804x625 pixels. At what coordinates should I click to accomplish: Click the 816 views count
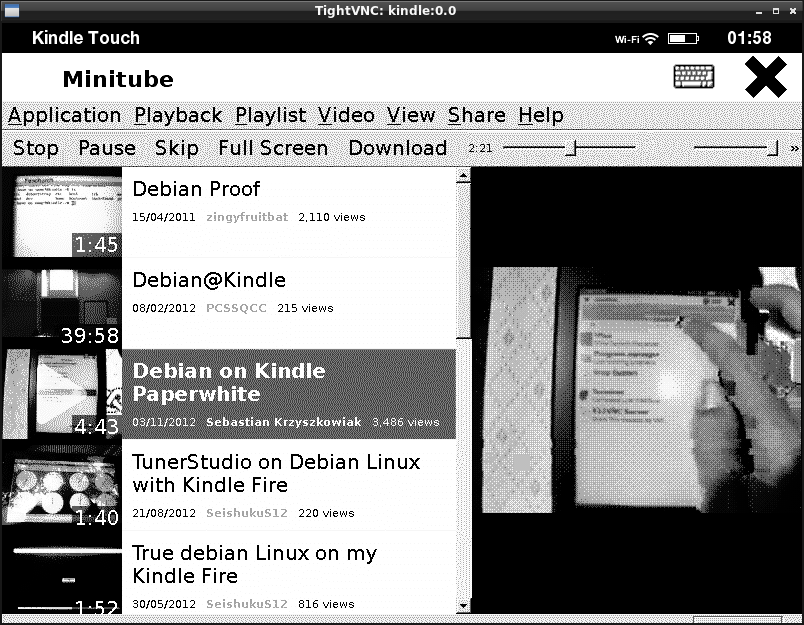pyautogui.click(x=326, y=604)
